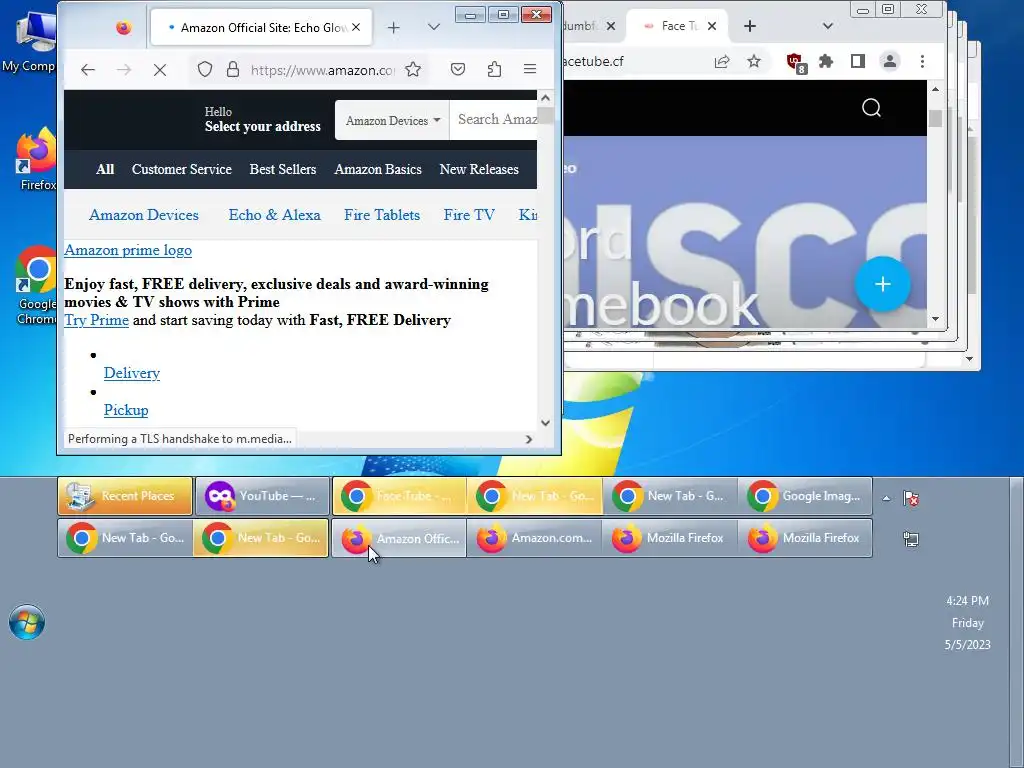
Task: Click the Chrome share page icon
Action: (722, 61)
